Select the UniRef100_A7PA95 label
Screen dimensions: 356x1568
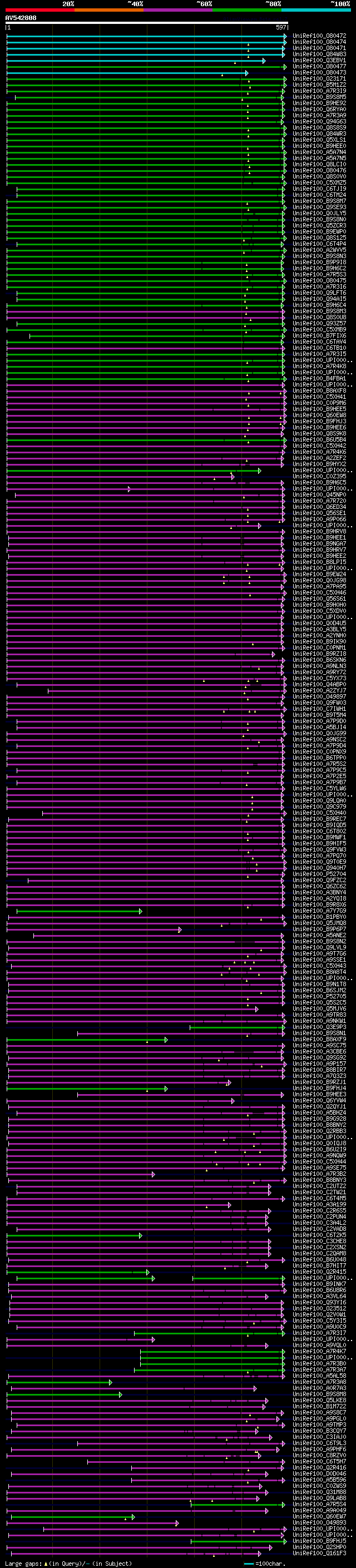319,586
